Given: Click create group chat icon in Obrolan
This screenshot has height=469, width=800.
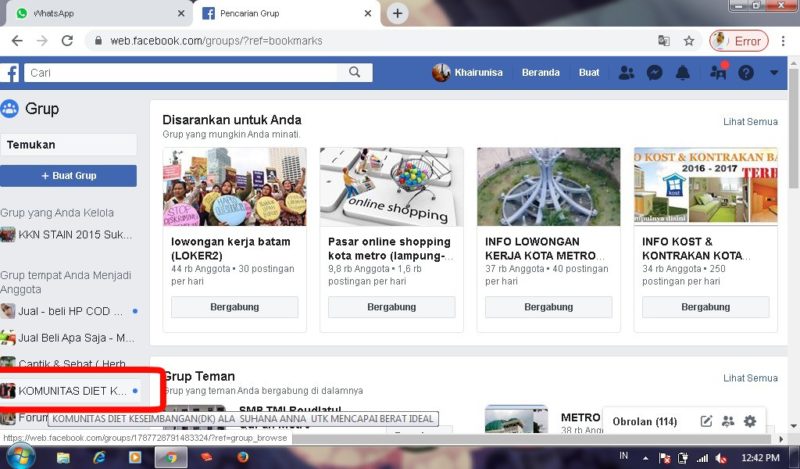Looking at the screenshot, I should 728,422.
